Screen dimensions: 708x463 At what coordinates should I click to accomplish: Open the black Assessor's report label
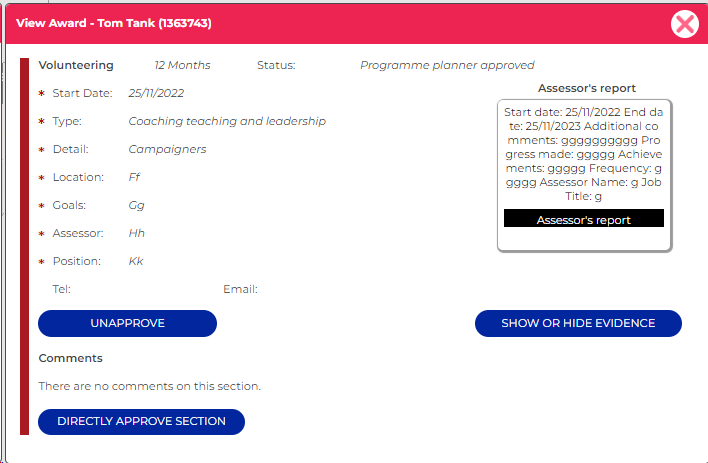[x=584, y=220]
